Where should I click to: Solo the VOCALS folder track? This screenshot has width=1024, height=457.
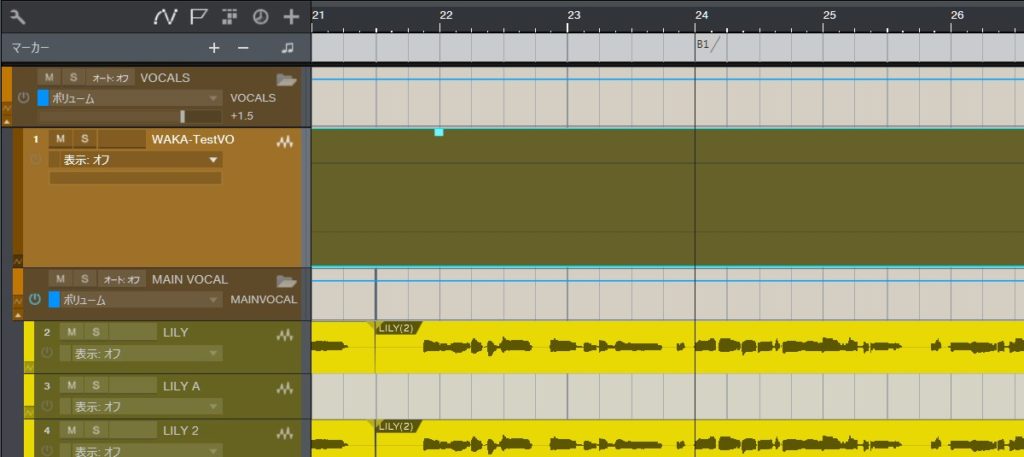(x=73, y=78)
